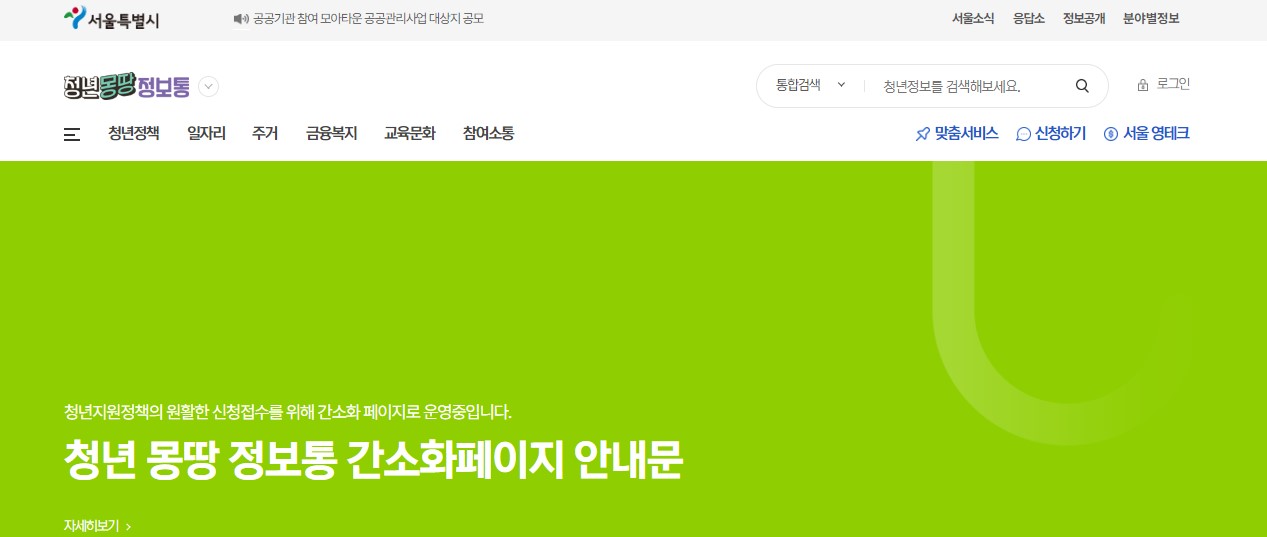Open the 참여소통 menu
Screen dimensions: 1267x537
[x=488, y=133]
